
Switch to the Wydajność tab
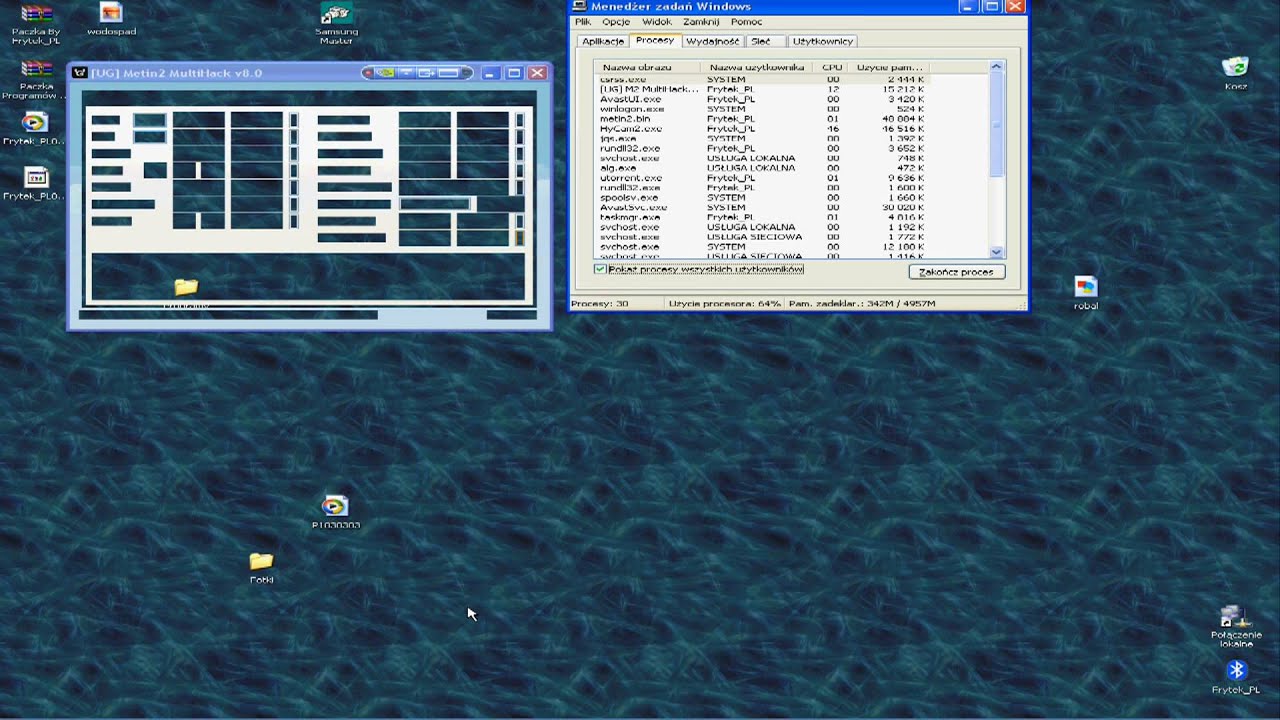click(713, 41)
